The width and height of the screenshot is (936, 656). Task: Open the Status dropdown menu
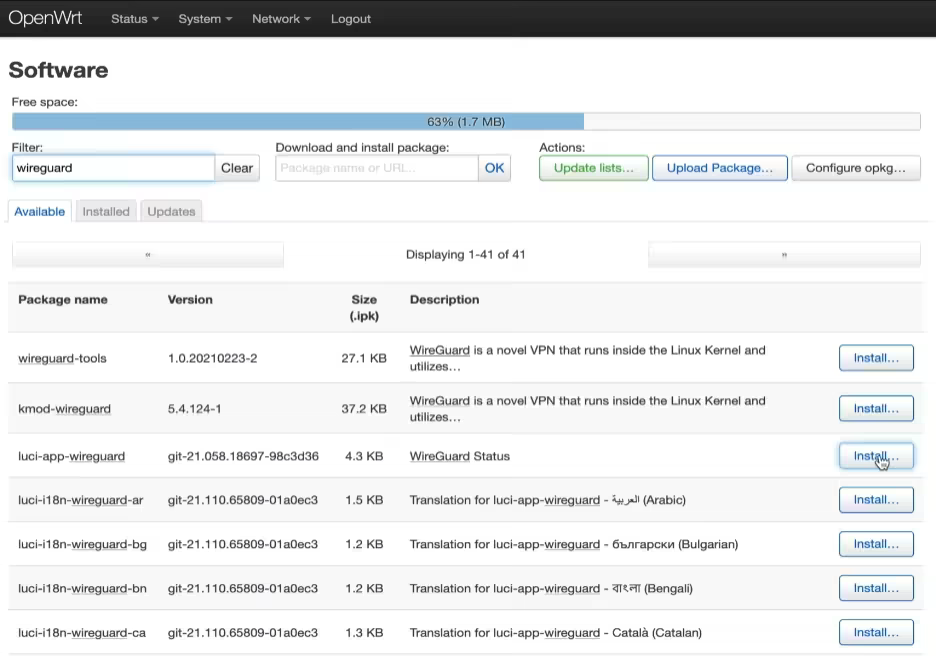coord(134,19)
